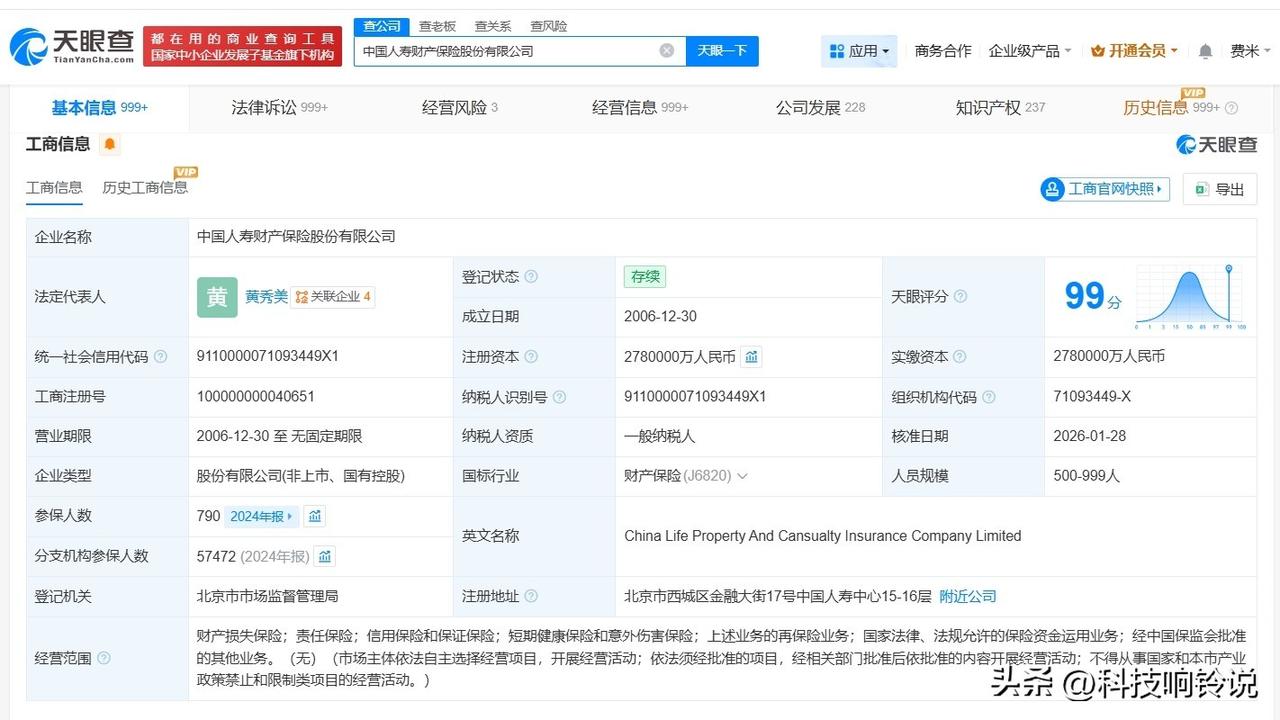Select 工商注册号 value 100000000040651
This screenshot has height=720, width=1280.
click(x=256, y=397)
